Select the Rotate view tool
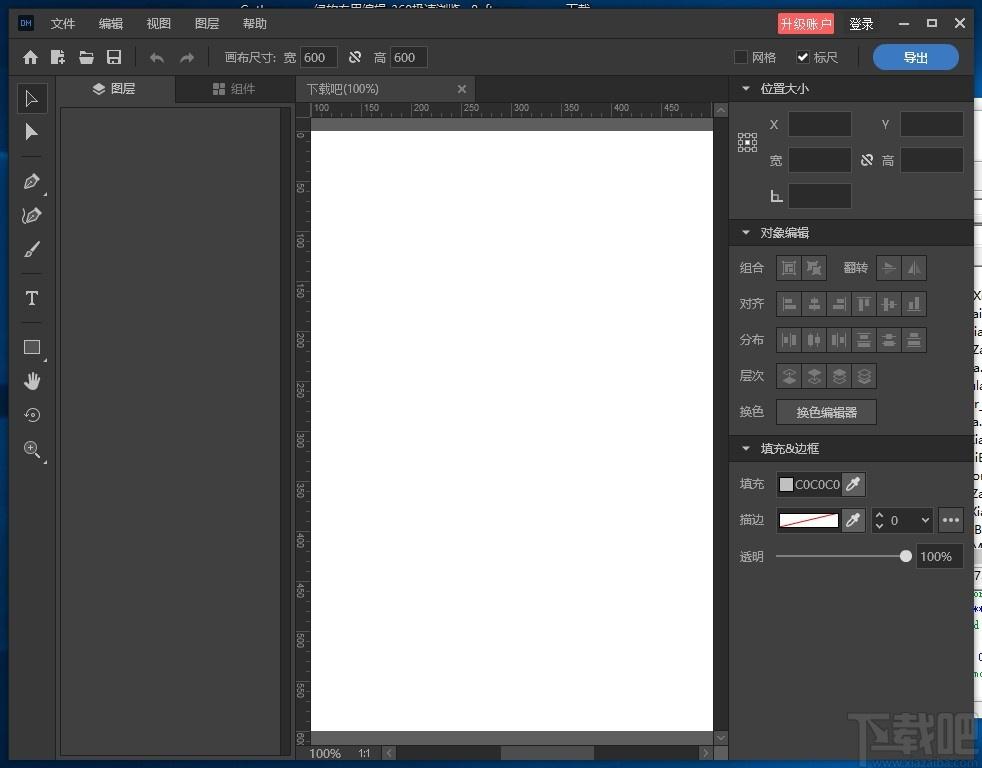 click(31, 415)
